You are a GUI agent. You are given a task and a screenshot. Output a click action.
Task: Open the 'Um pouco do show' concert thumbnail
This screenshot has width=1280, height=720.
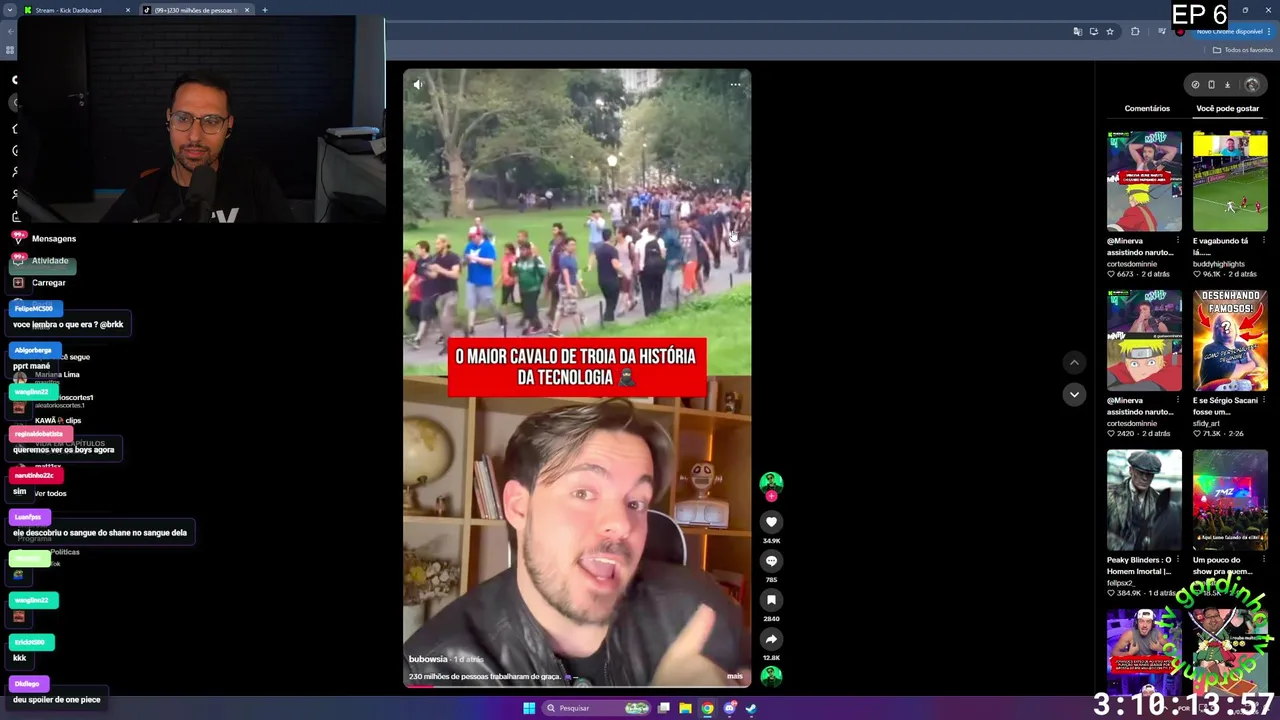1230,500
